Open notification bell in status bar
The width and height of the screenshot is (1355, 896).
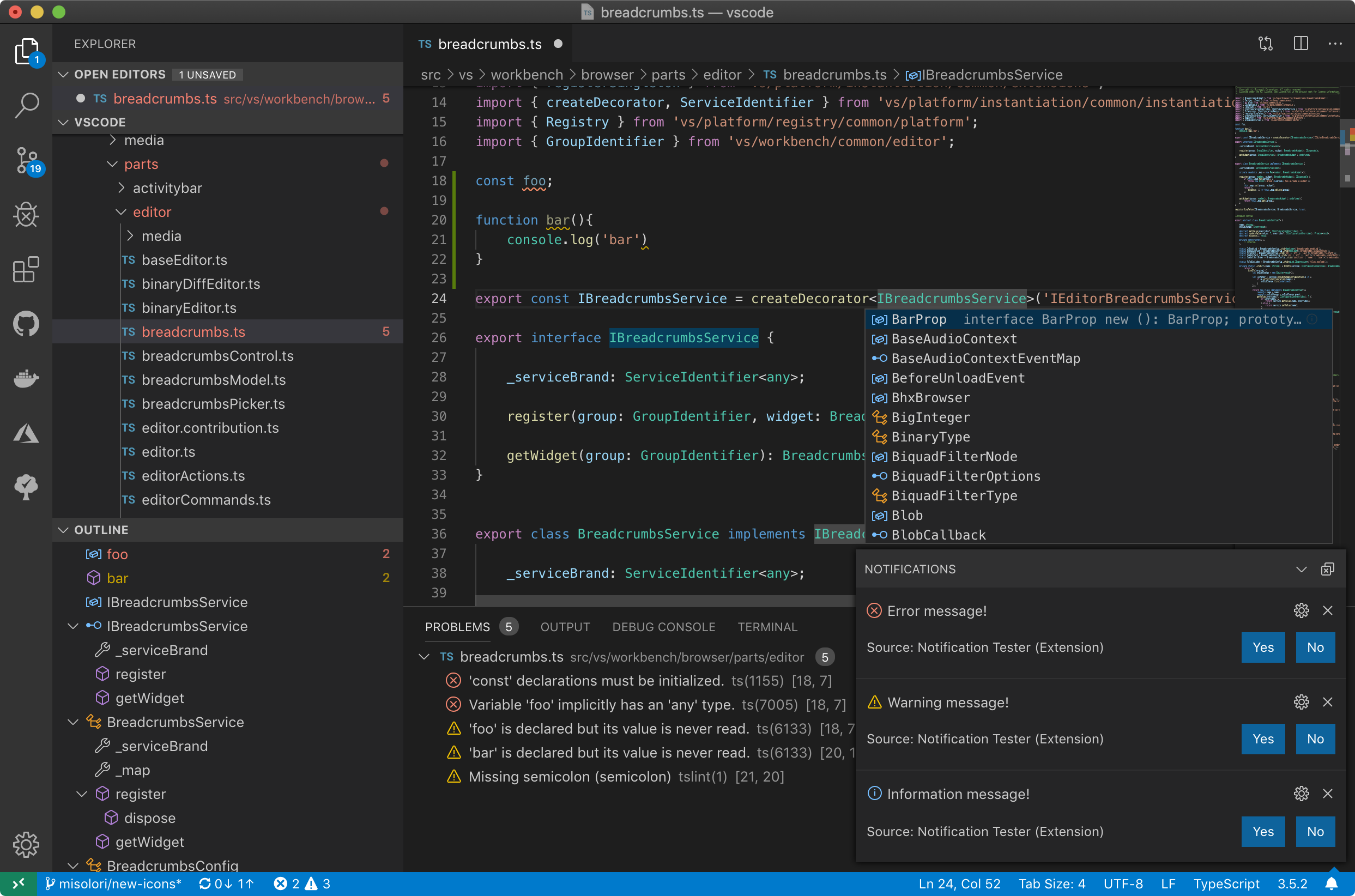[1332, 883]
